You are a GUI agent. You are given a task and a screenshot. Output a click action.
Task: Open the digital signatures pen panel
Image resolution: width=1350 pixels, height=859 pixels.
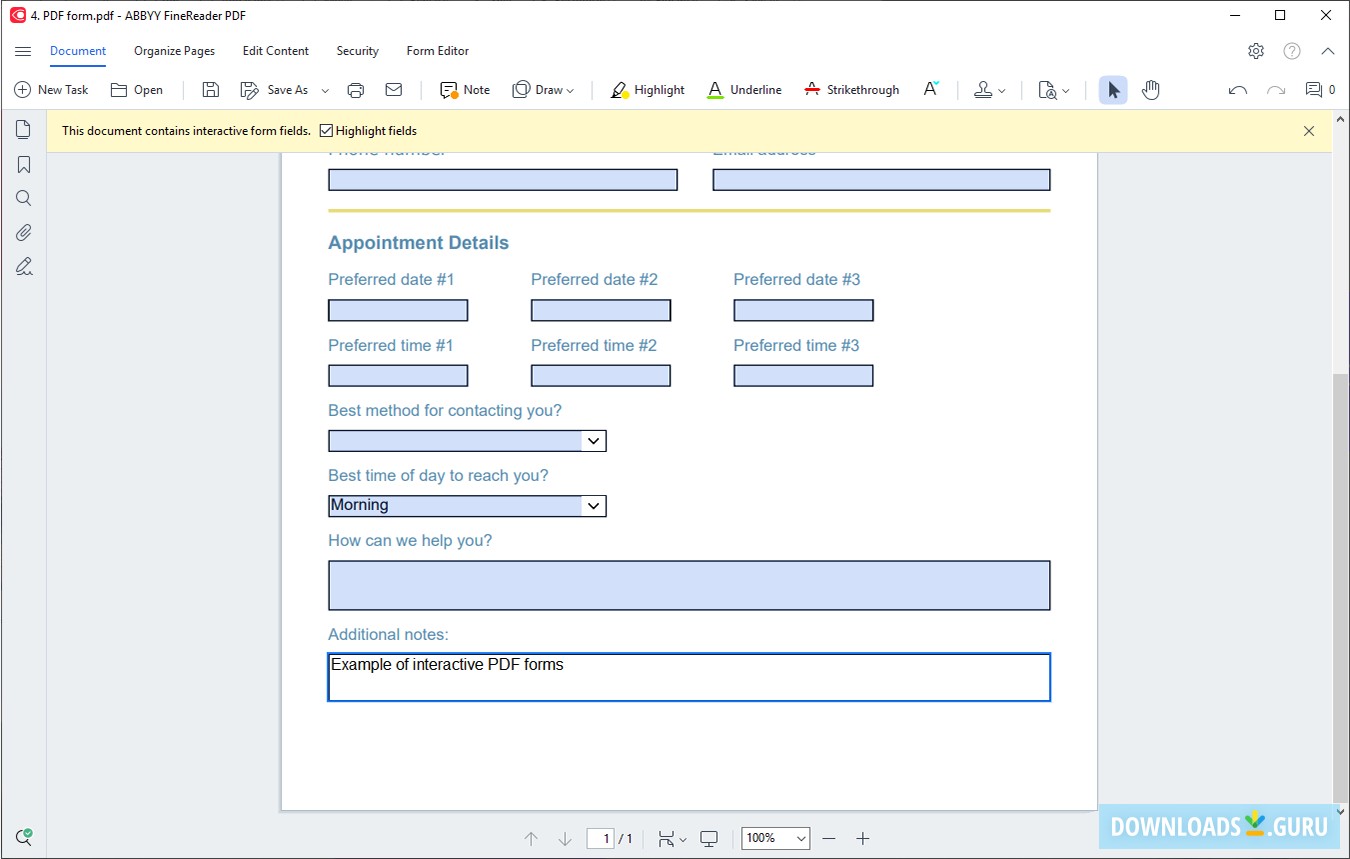[24, 266]
